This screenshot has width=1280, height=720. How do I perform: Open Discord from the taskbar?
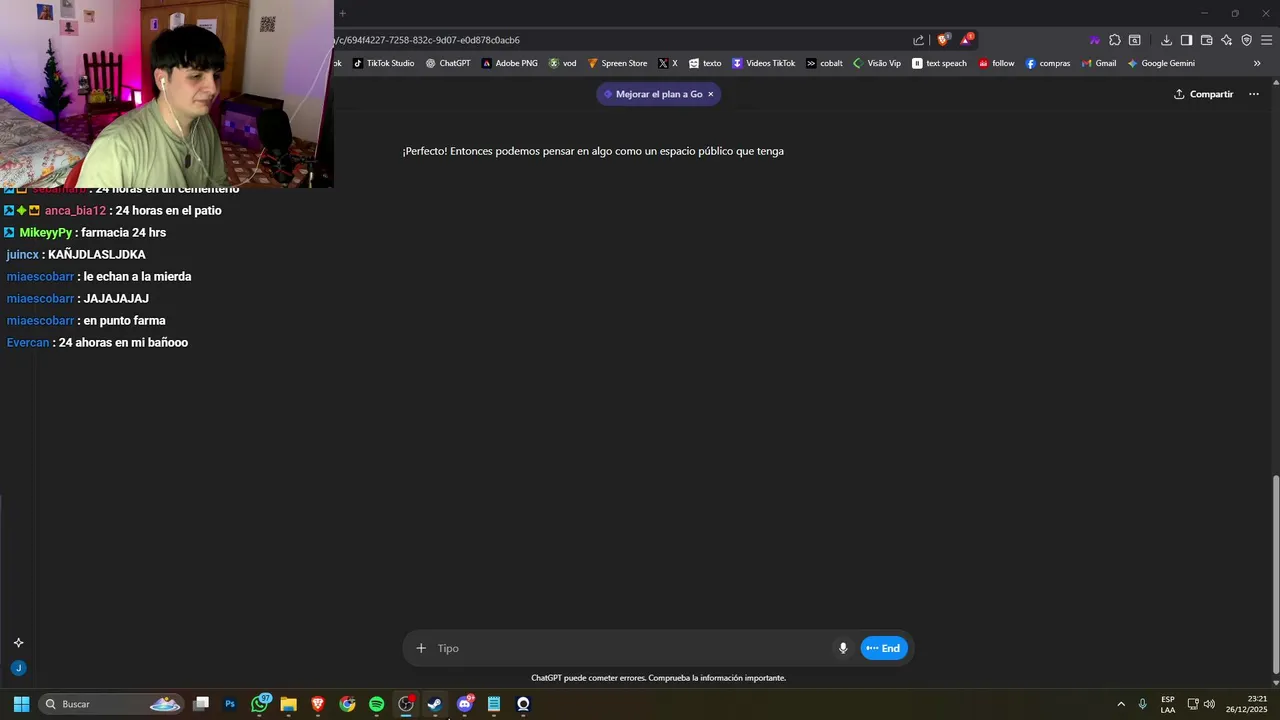pos(465,704)
